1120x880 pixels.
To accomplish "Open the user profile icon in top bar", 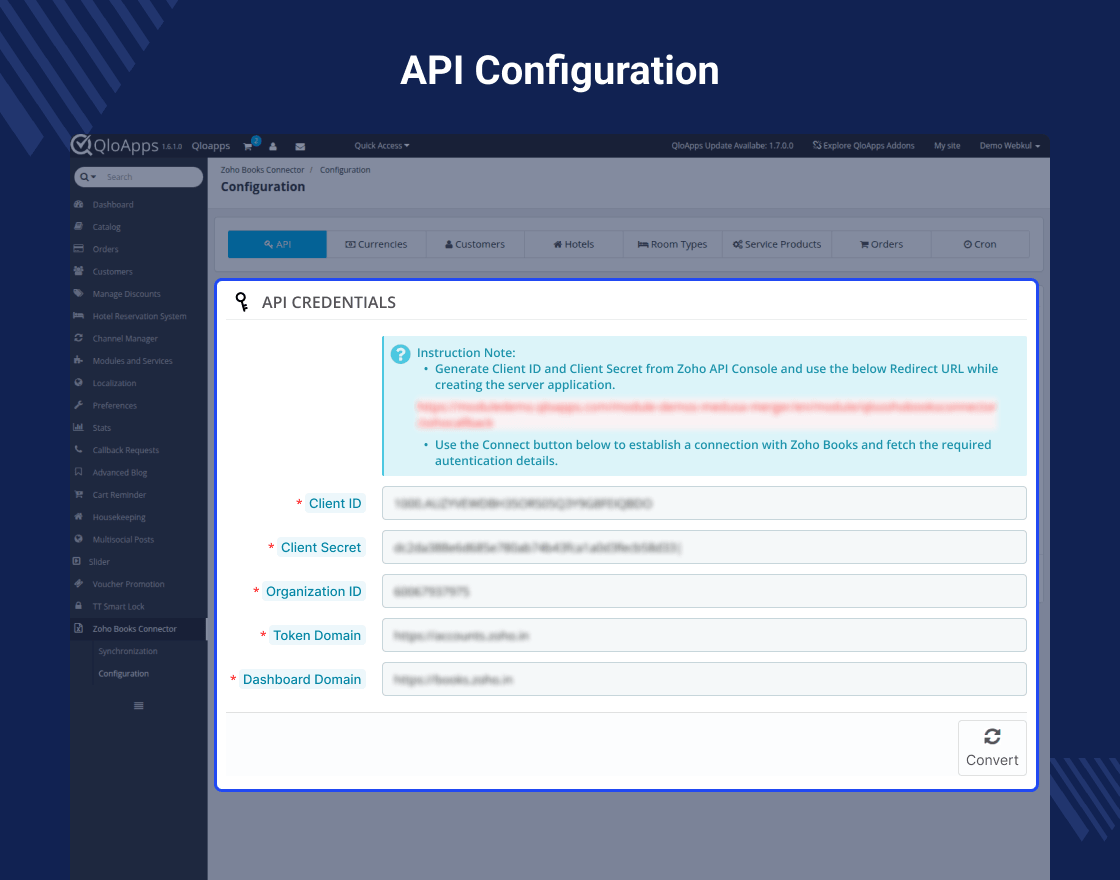I will [273, 146].
